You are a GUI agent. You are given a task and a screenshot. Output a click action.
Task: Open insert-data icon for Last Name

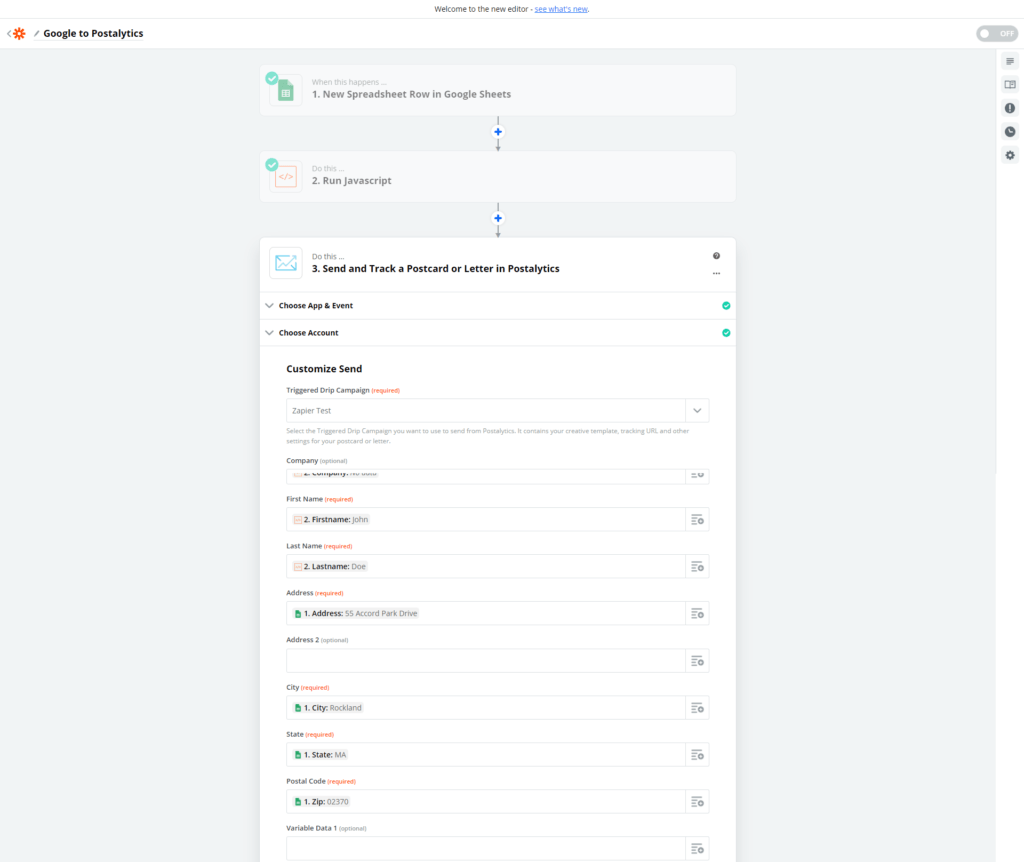tap(697, 567)
